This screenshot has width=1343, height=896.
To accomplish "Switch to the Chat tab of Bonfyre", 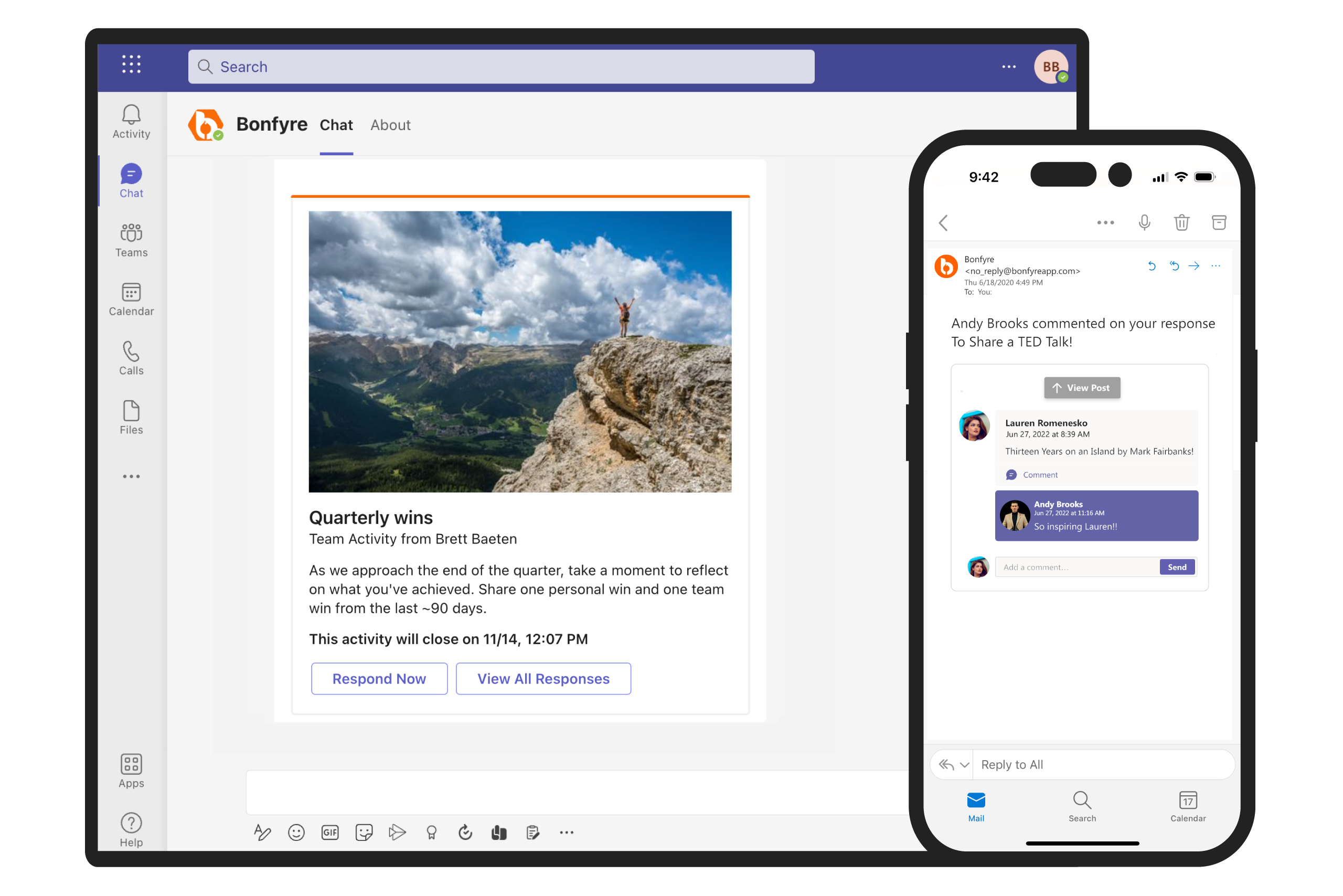I will click(x=336, y=125).
